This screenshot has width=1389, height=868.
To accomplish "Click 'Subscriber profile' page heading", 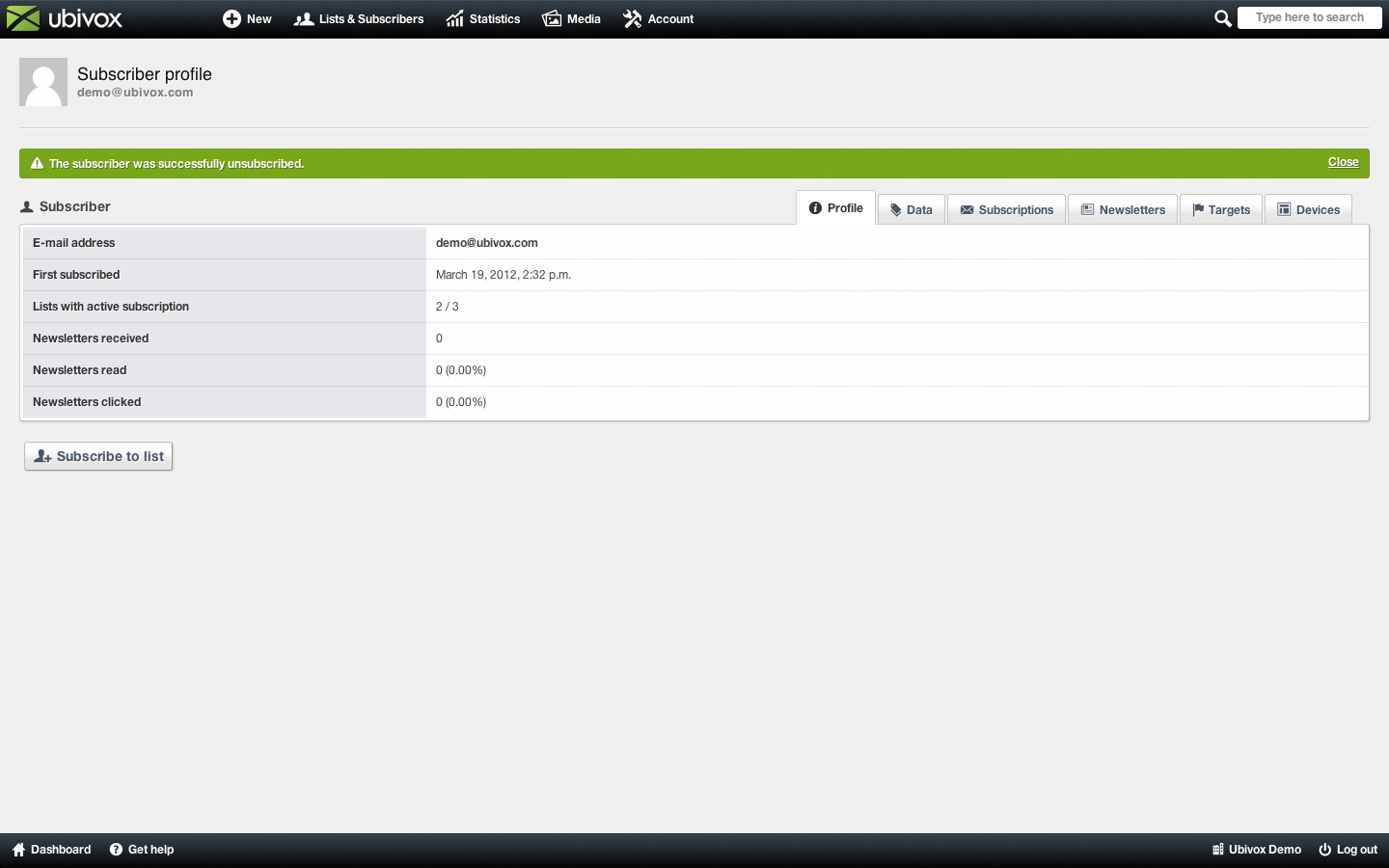I will pyautogui.click(x=145, y=74).
